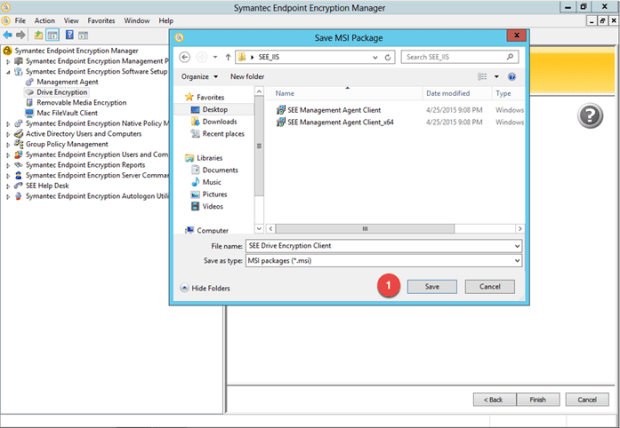620x428 pixels.
Task: Open the Action menu
Action: [45, 20]
